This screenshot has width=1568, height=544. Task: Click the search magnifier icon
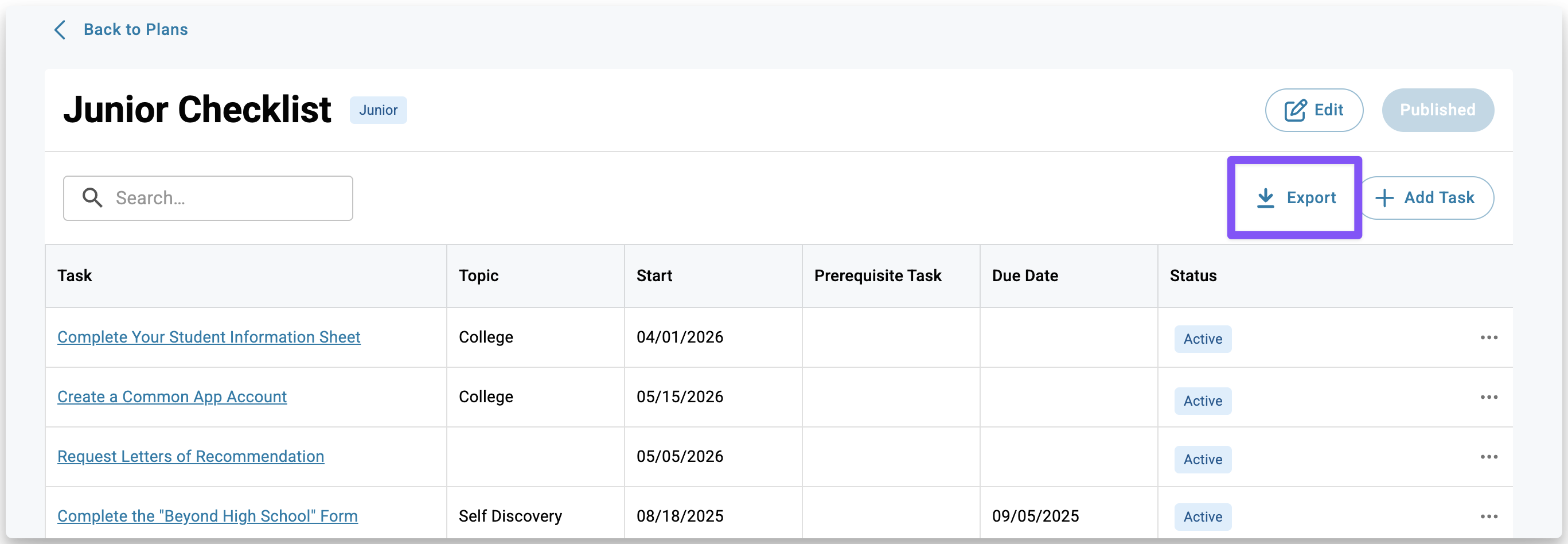pyautogui.click(x=92, y=198)
